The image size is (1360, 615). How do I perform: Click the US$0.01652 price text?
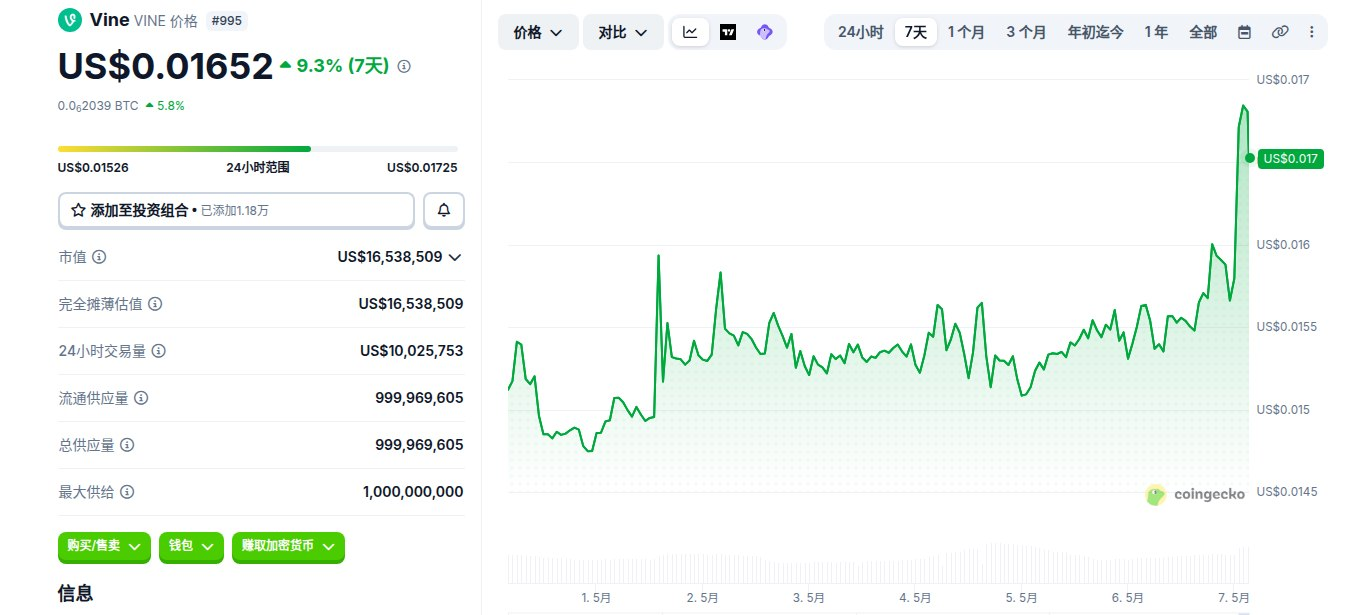165,66
